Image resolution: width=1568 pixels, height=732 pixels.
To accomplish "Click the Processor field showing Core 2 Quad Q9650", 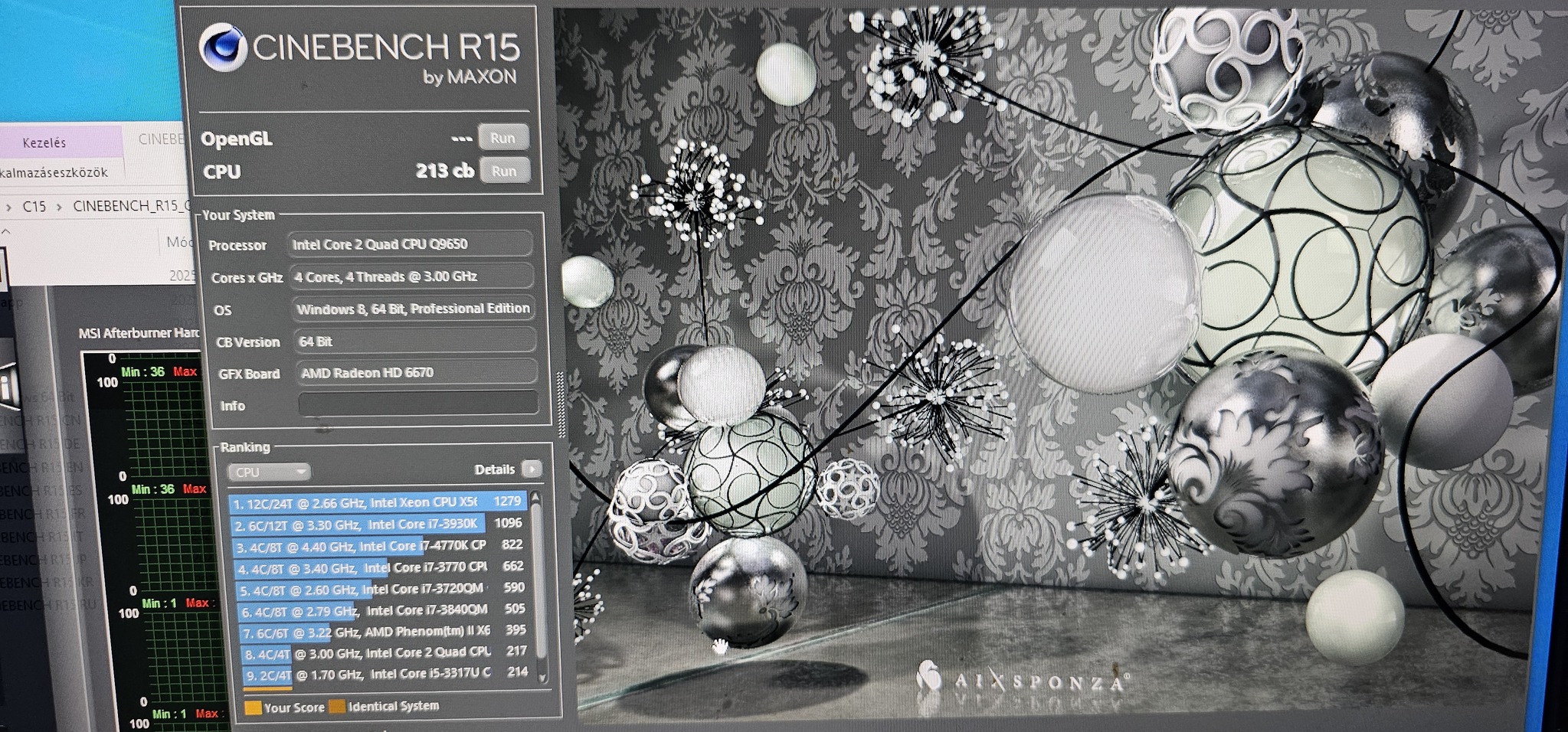I will point(411,244).
